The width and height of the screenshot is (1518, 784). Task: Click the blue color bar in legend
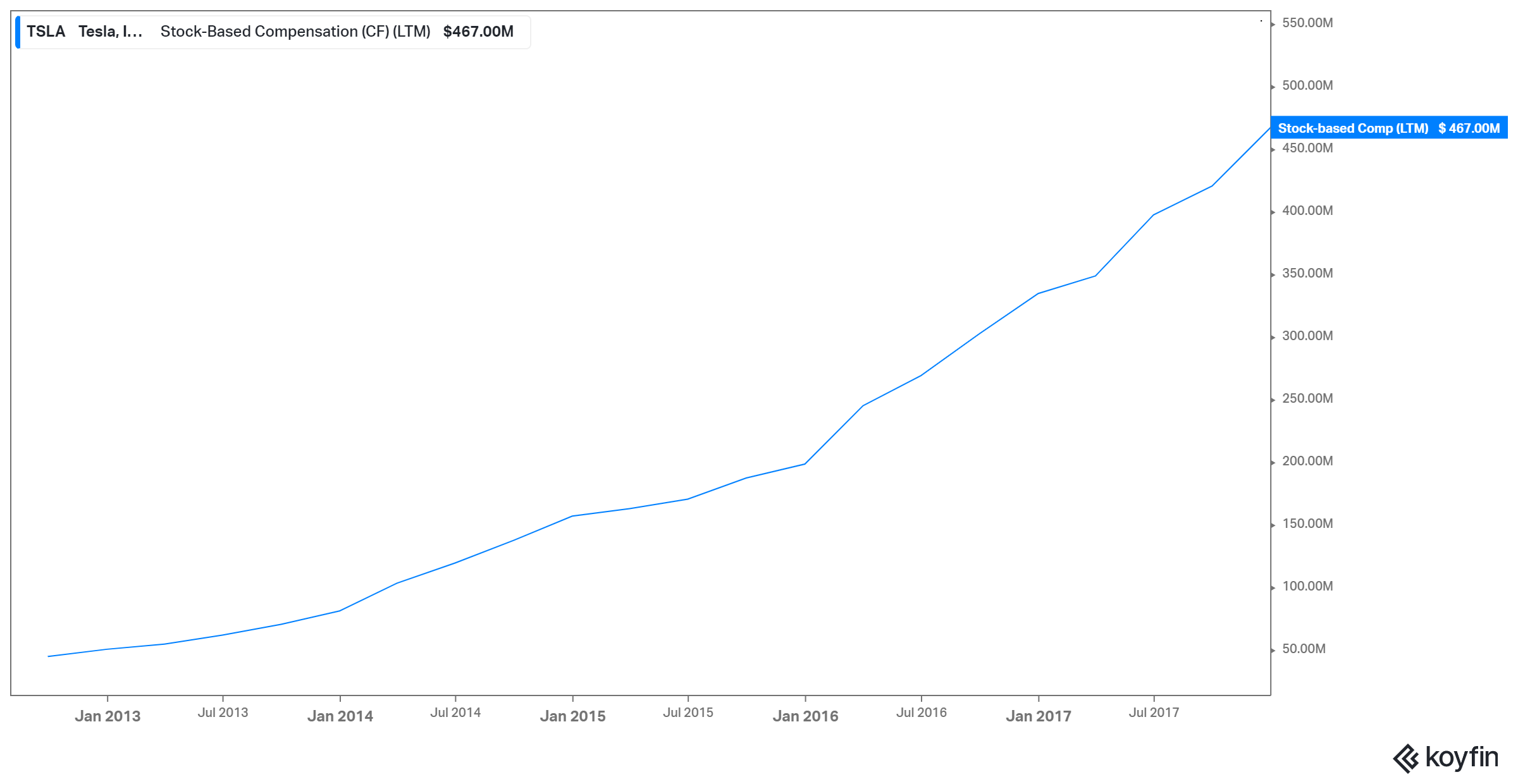coord(18,32)
